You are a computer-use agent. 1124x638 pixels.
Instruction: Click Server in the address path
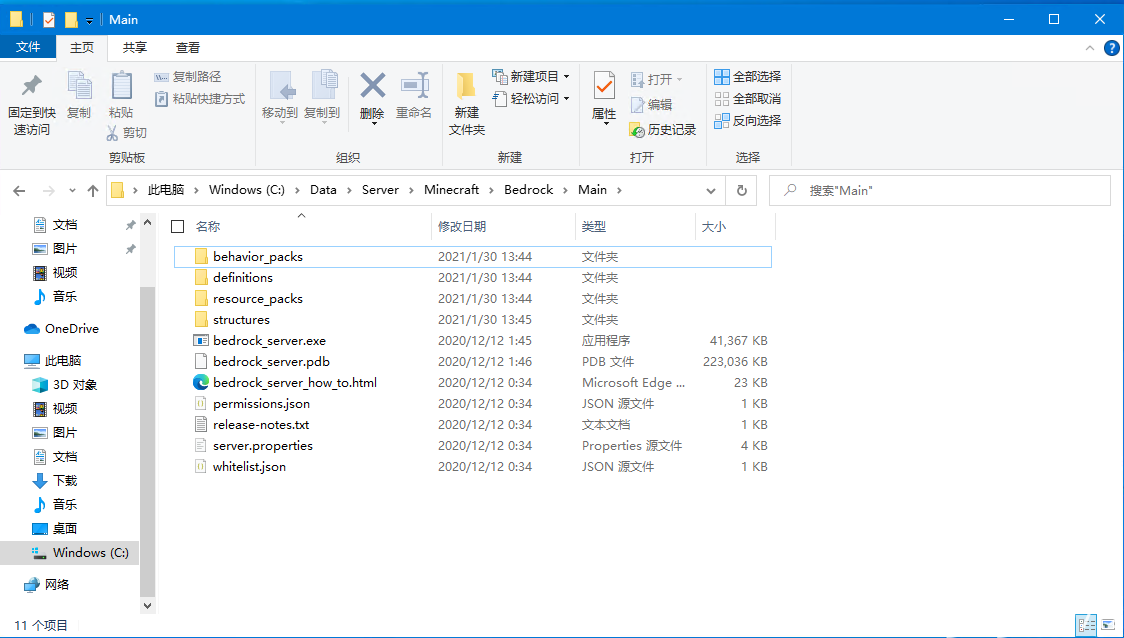click(x=380, y=190)
